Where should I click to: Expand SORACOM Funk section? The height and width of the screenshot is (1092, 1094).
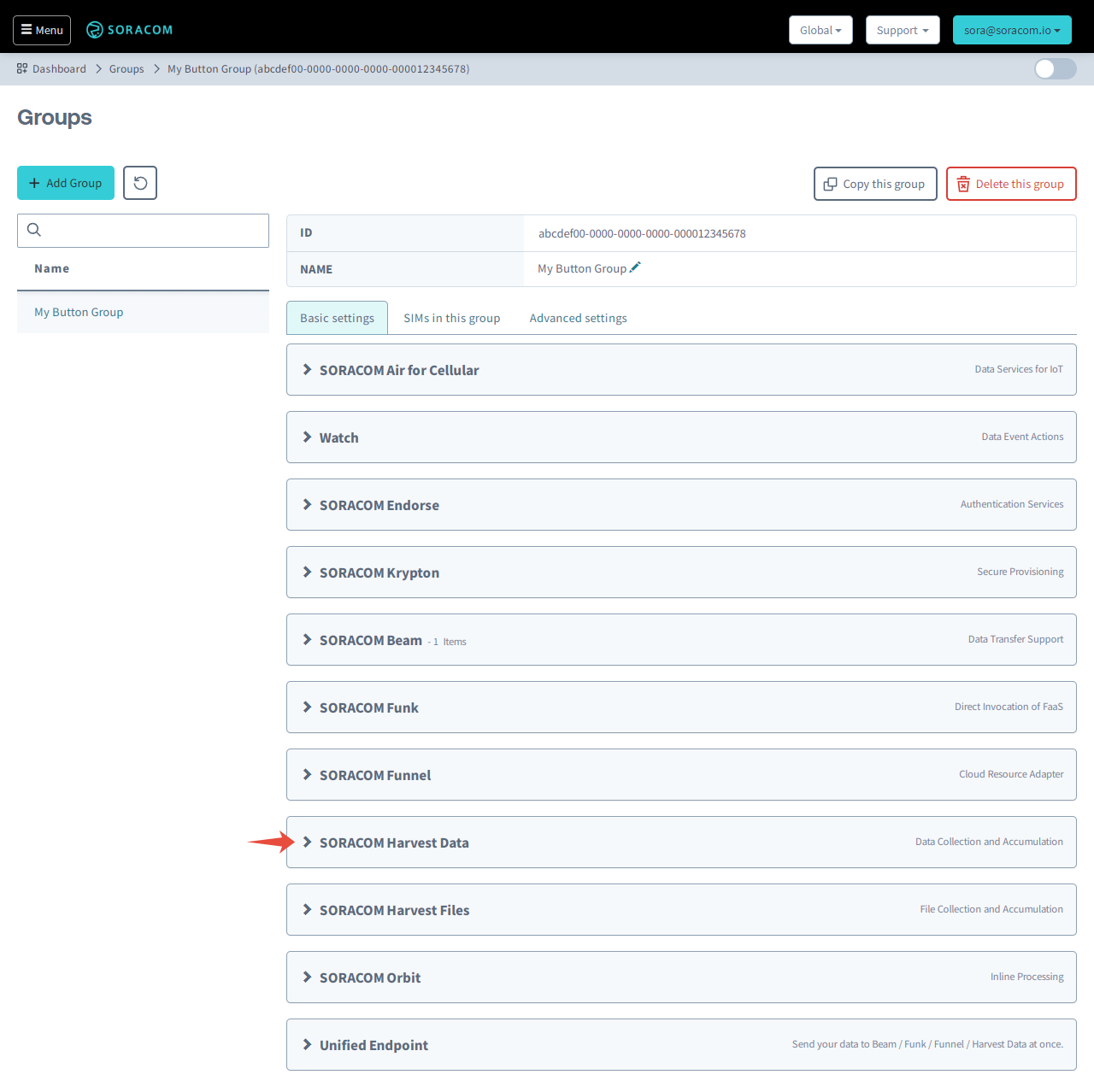click(x=681, y=707)
